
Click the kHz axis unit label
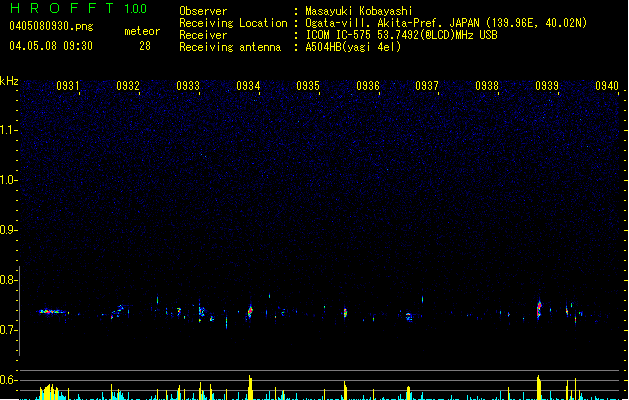point(9,81)
